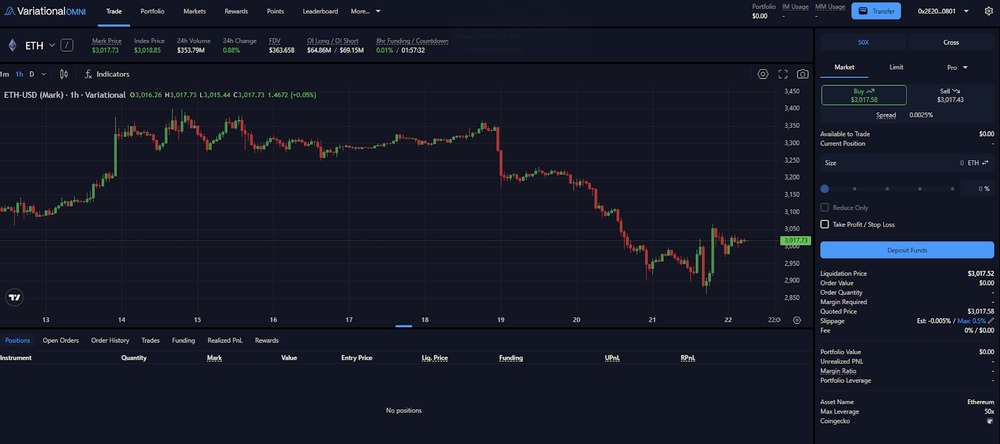This screenshot has width=1000, height=444.
Task: Swap size unit from ETH
Action: click(x=985, y=163)
